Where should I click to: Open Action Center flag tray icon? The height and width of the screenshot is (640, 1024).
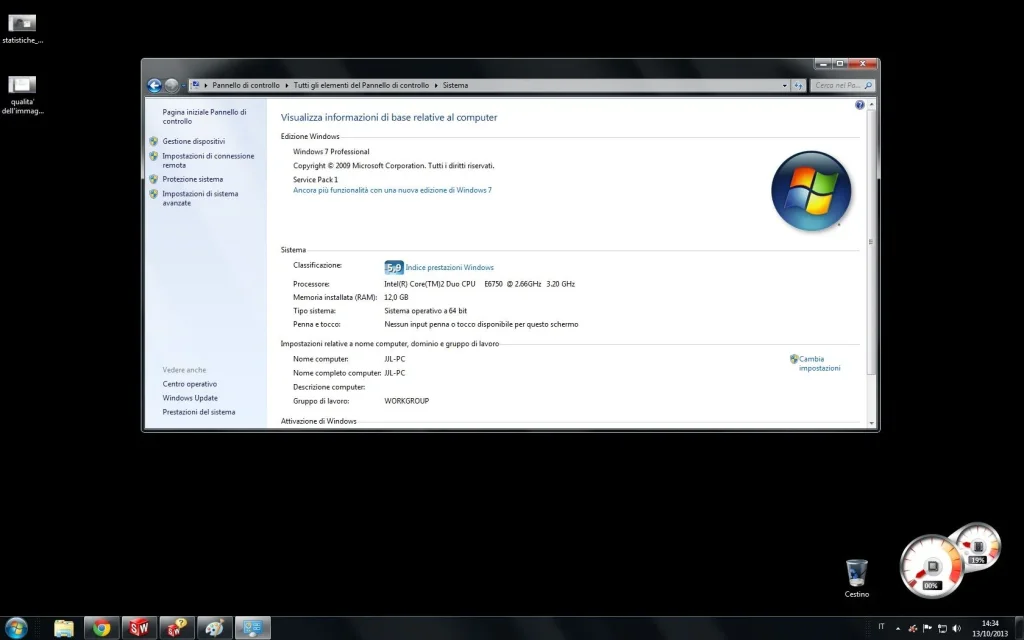tap(927, 628)
